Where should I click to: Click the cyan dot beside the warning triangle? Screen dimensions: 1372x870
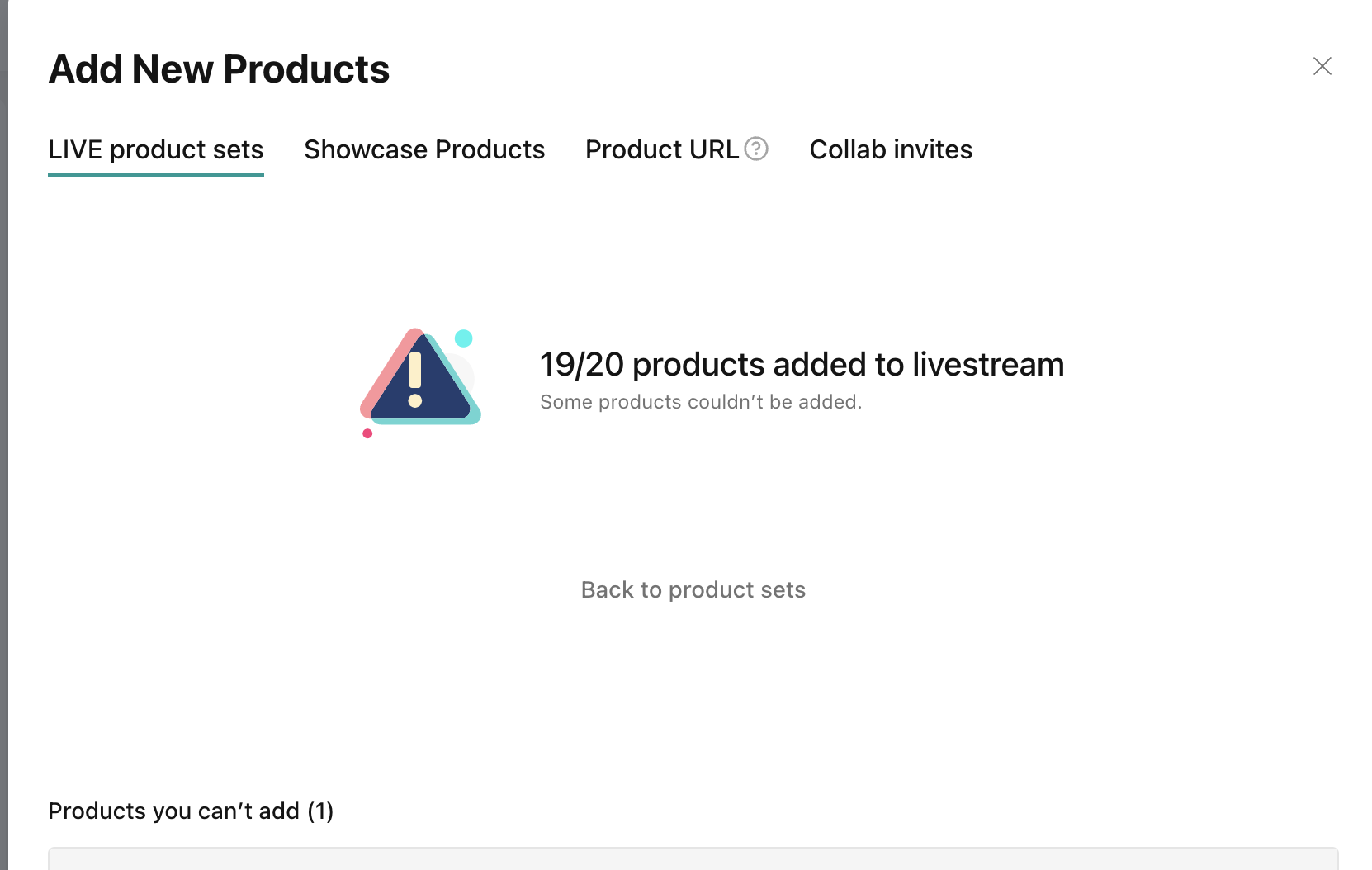click(464, 338)
